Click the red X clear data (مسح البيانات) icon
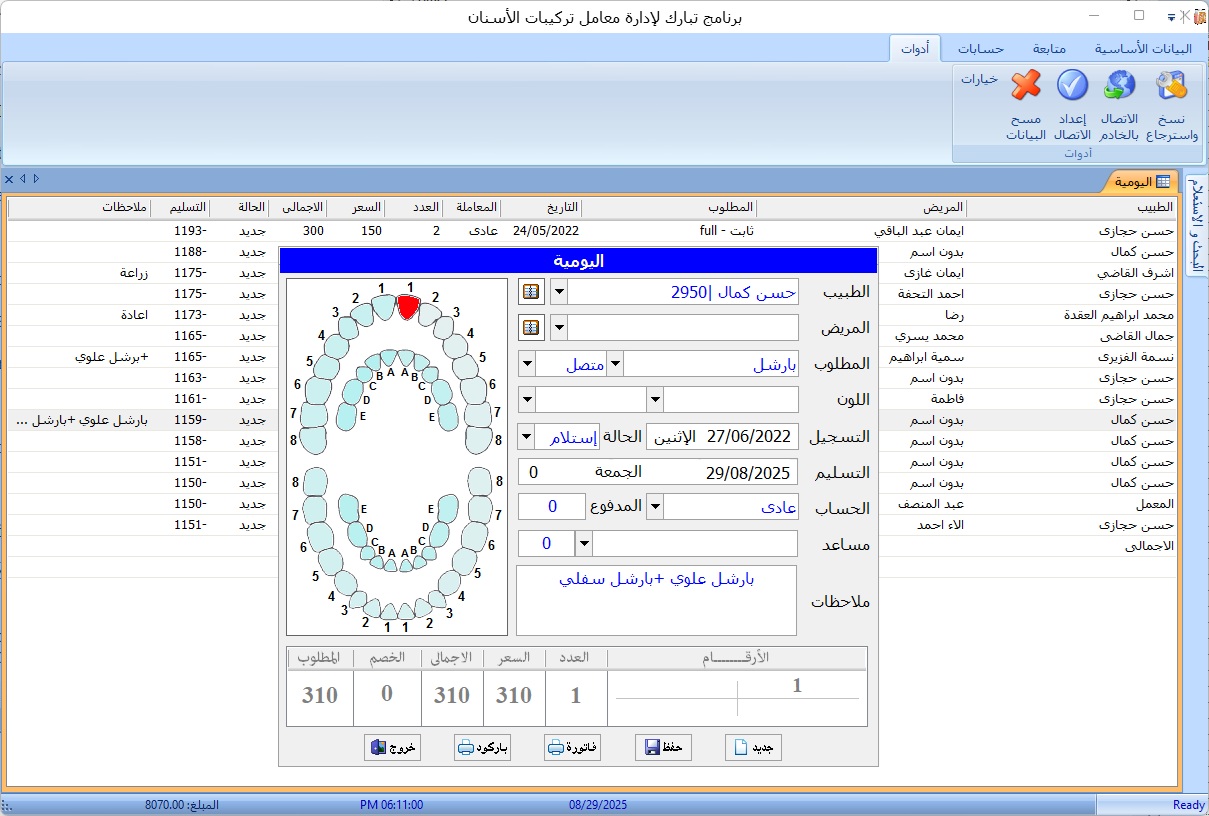Screen dimensions: 1209x816 (x=1026, y=87)
